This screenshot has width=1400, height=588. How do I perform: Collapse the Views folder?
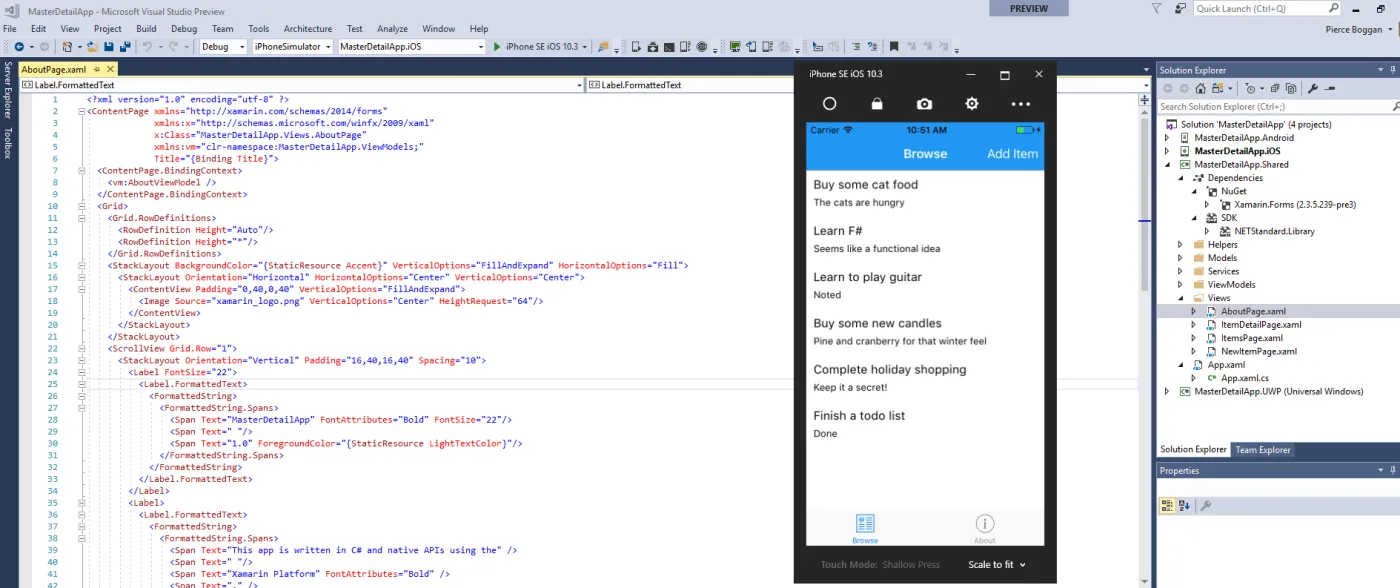[1181, 298]
